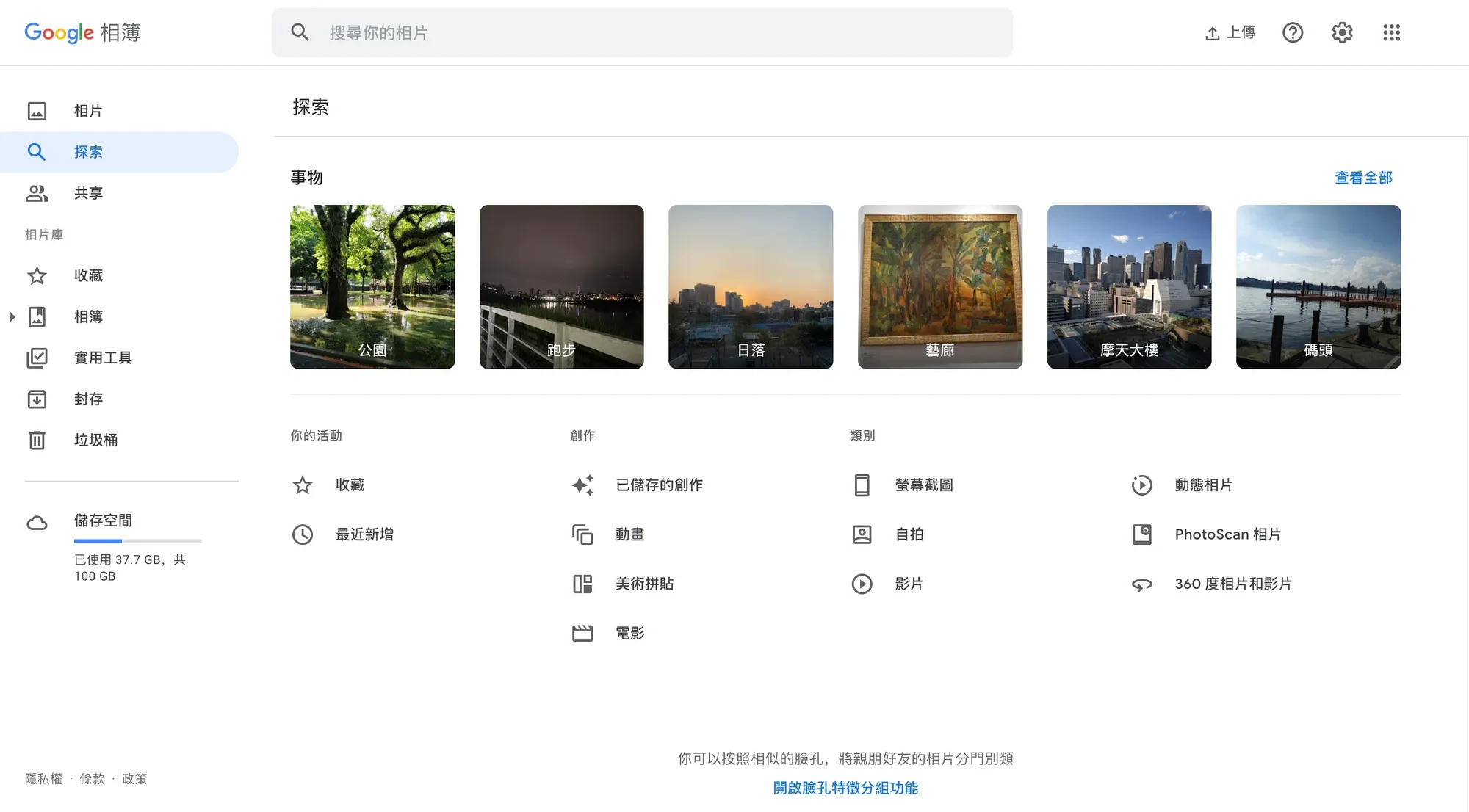
Task: Open the 動態相片 category text
Action: [x=1203, y=485]
